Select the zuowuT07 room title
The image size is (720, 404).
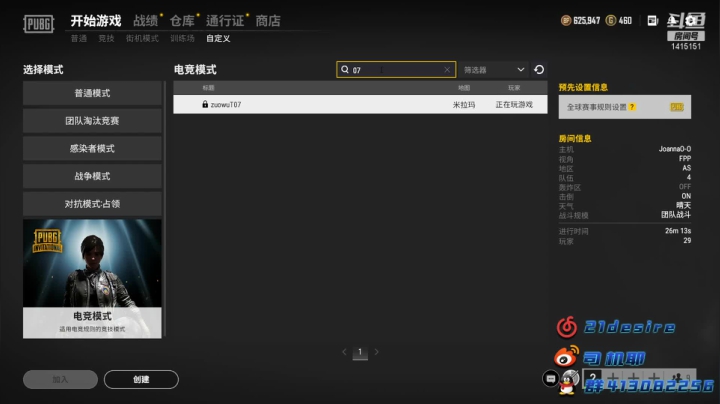point(226,105)
